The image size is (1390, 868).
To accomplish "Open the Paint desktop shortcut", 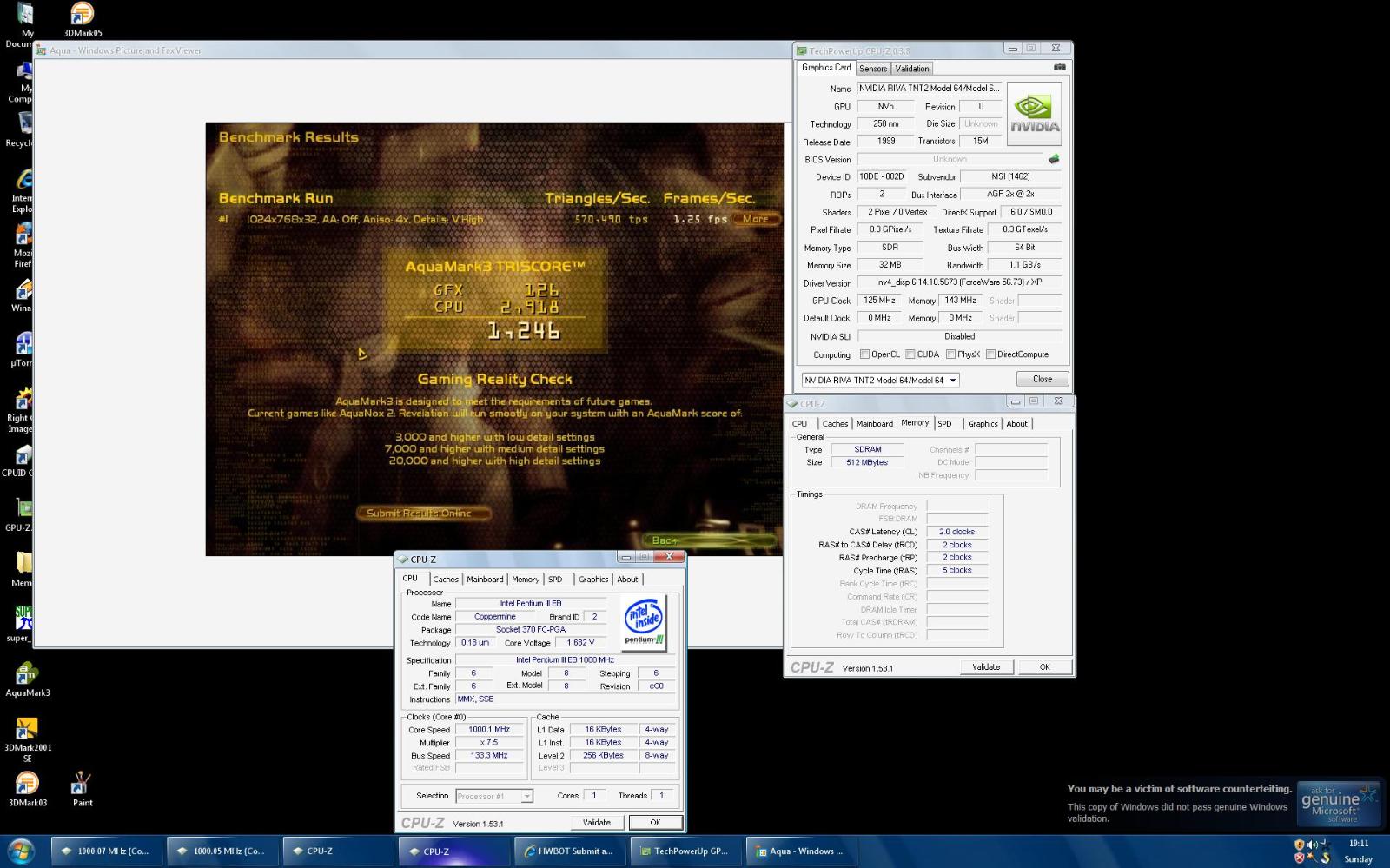I will 82,789.
